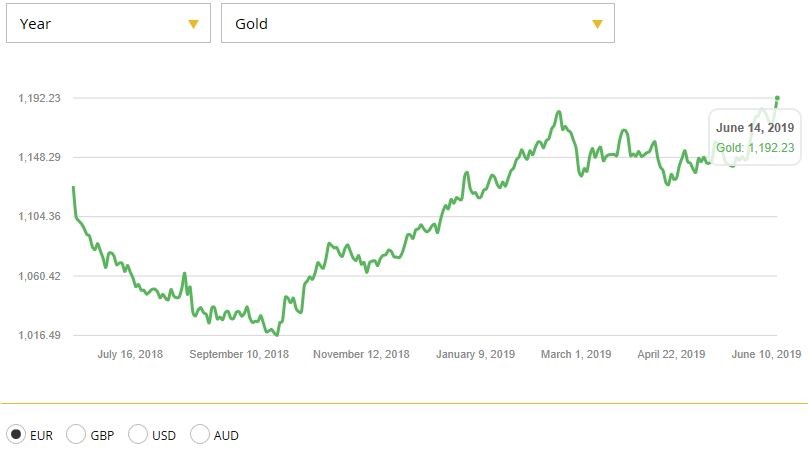Click the 1,104.36 price axis label
The width and height of the screenshot is (809, 450).
coord(40,217)
